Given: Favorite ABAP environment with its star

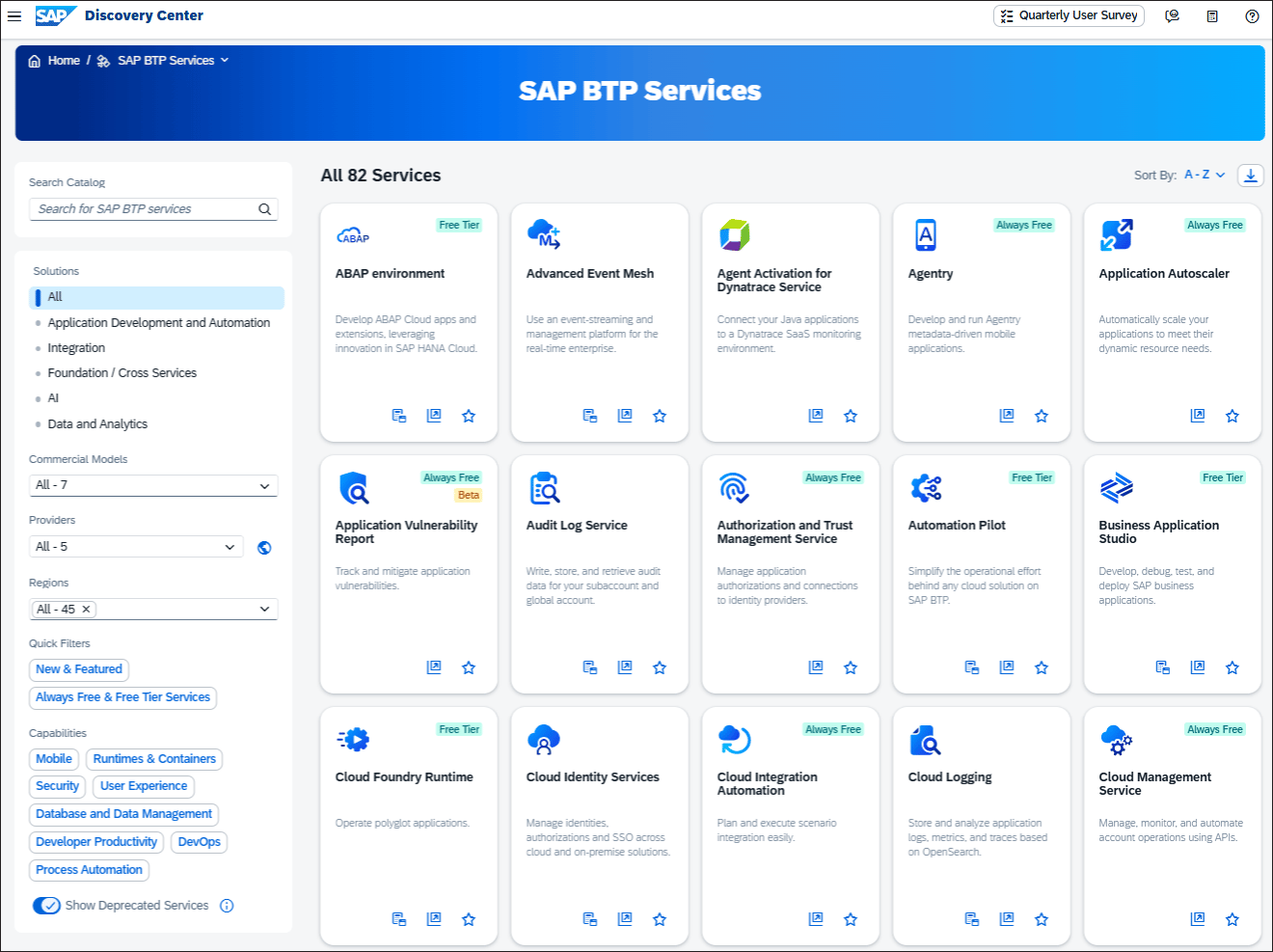Looking at the screenshot, I should (469, 416).
